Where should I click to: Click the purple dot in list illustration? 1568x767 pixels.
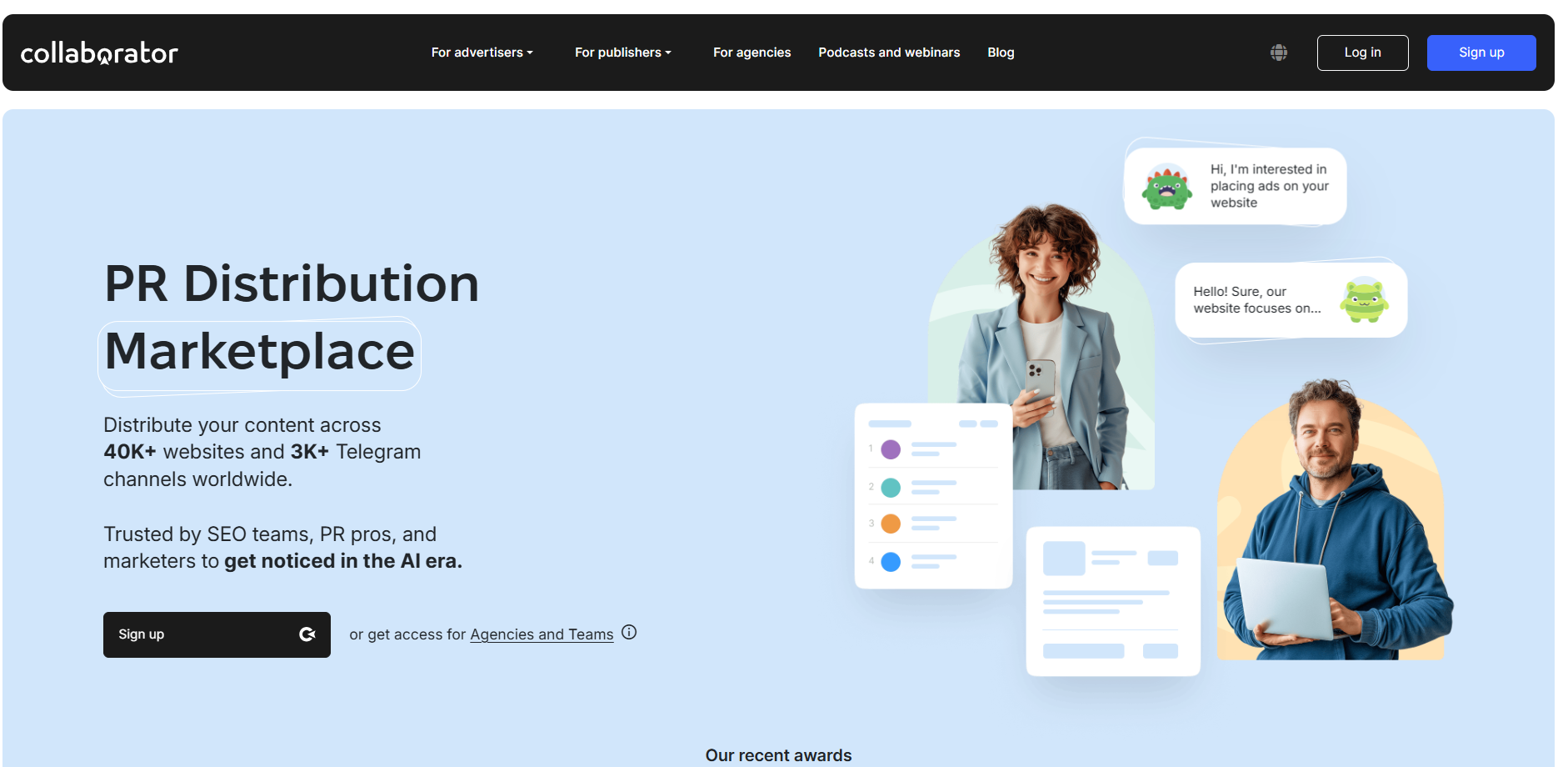[891, 449]
